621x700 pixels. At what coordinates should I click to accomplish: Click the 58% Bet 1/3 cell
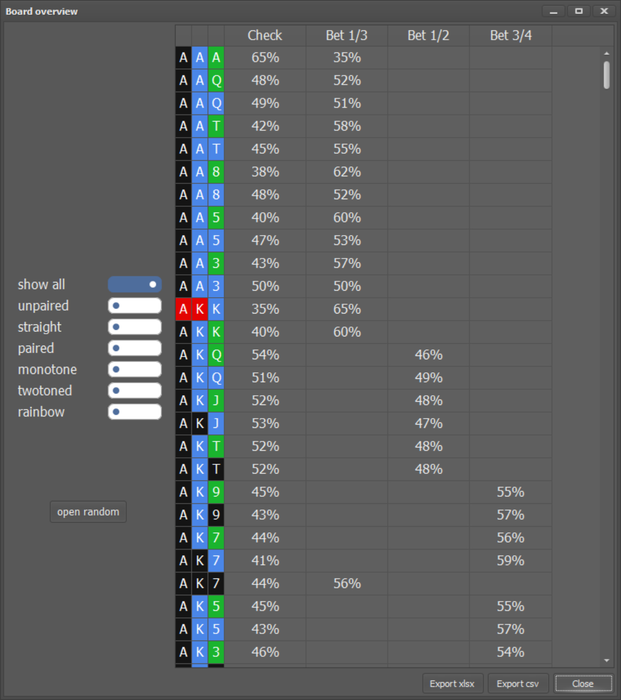pos(347,126)
